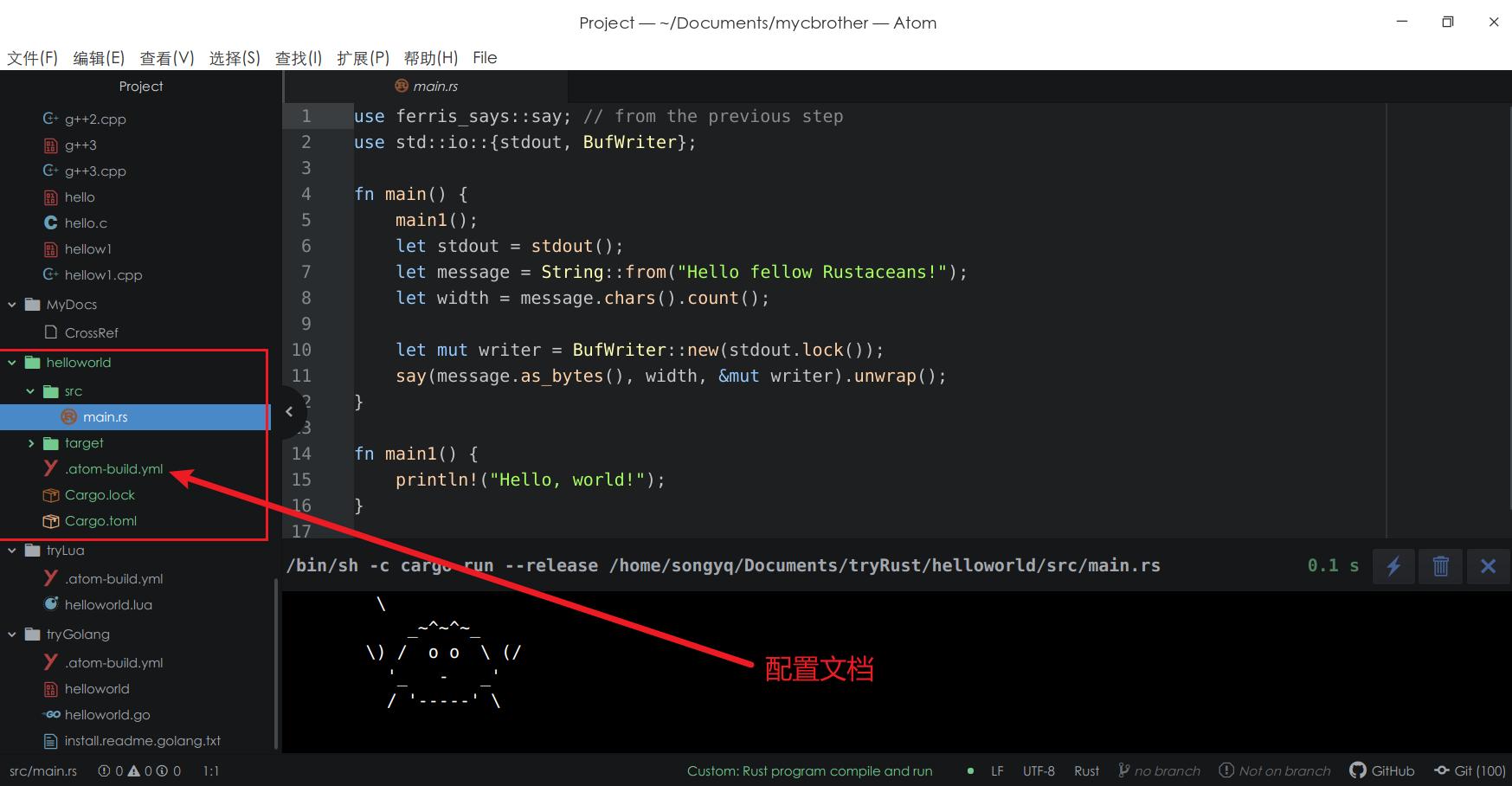This screenshot has width=1512, height=786.
Task: Change line ending from LF
Action: (997, 770)
